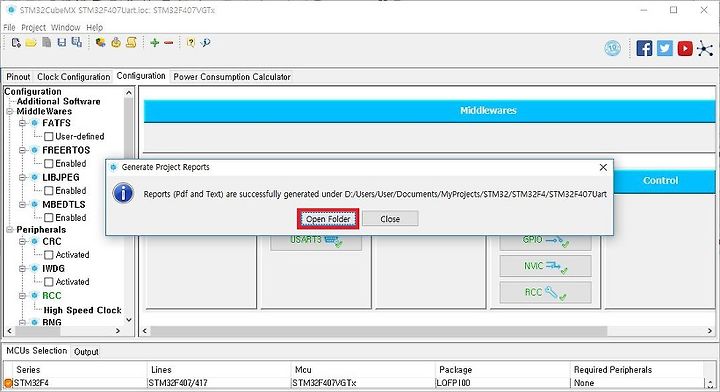Image resolution: width=720 pixels, height=392 pixels.
Task: Activate the CRC checkbox
Action: coord(48,255)
